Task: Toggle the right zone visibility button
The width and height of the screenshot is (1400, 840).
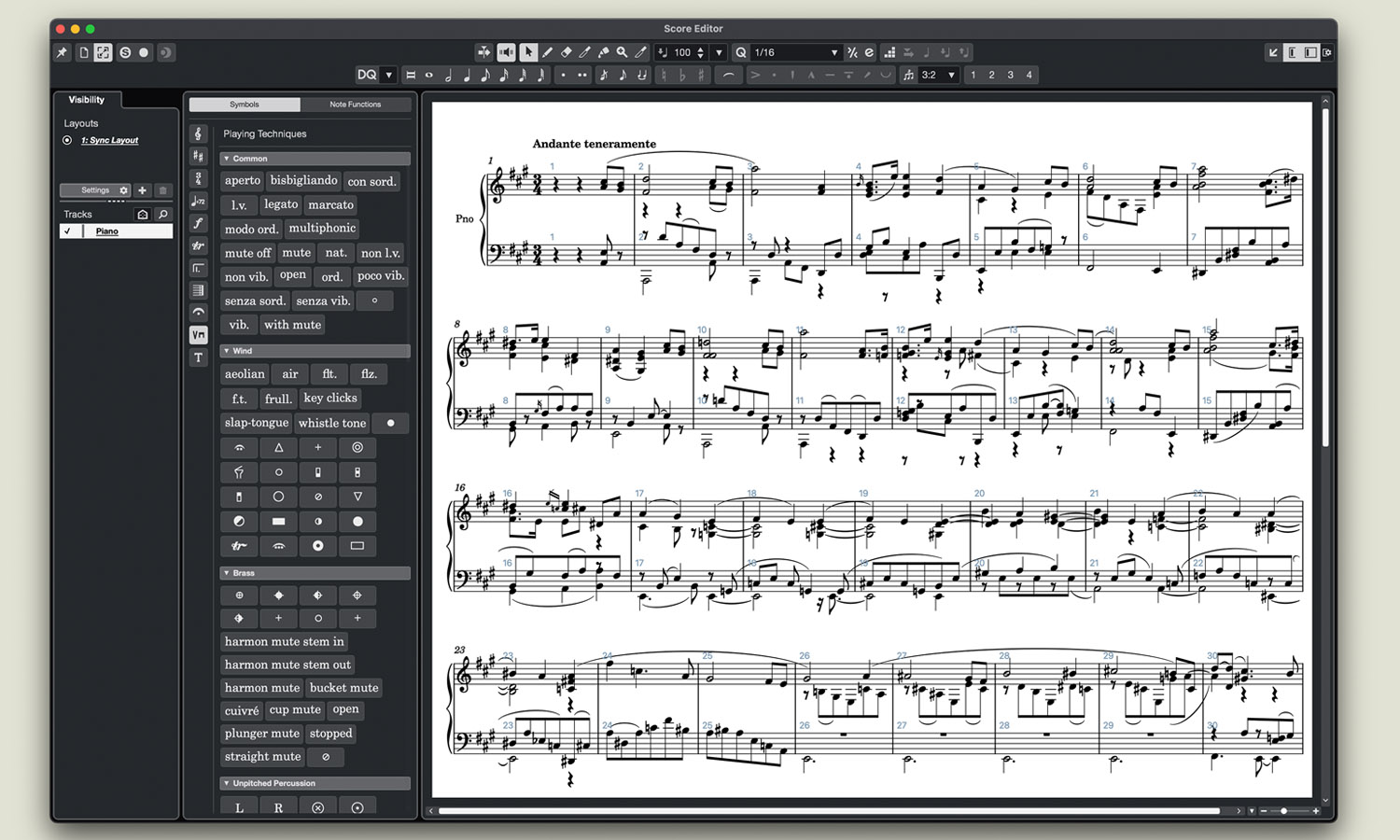Action: (1310, 52)
